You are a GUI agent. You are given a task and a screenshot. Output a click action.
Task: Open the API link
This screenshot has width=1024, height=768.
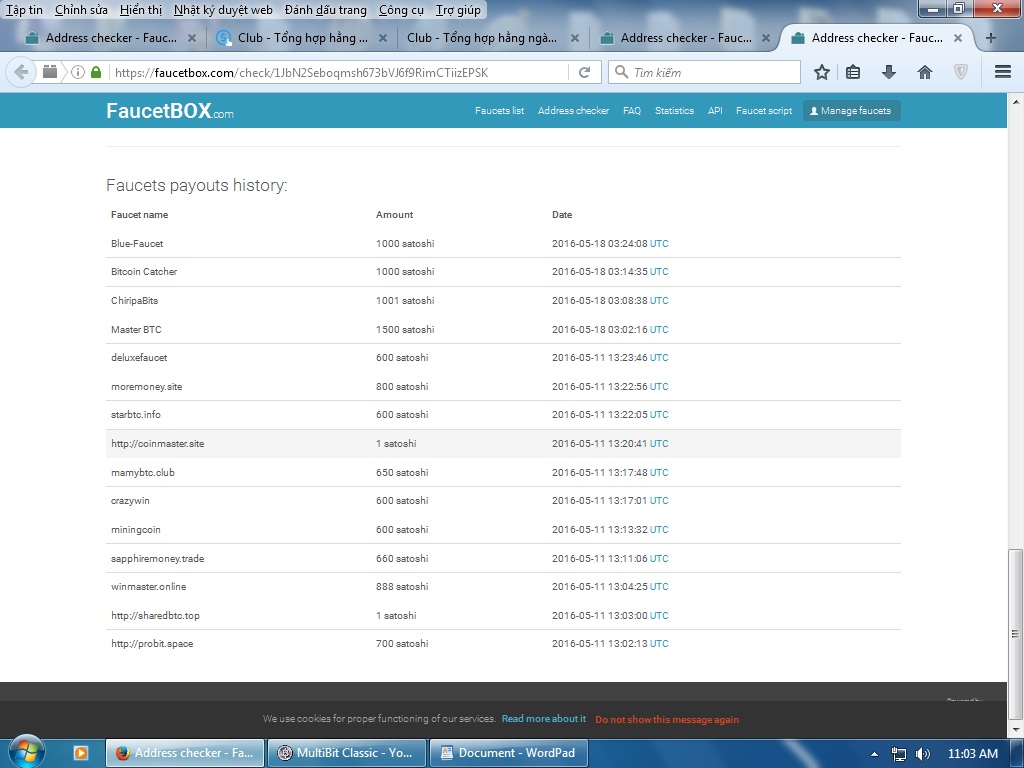[715, 110]
